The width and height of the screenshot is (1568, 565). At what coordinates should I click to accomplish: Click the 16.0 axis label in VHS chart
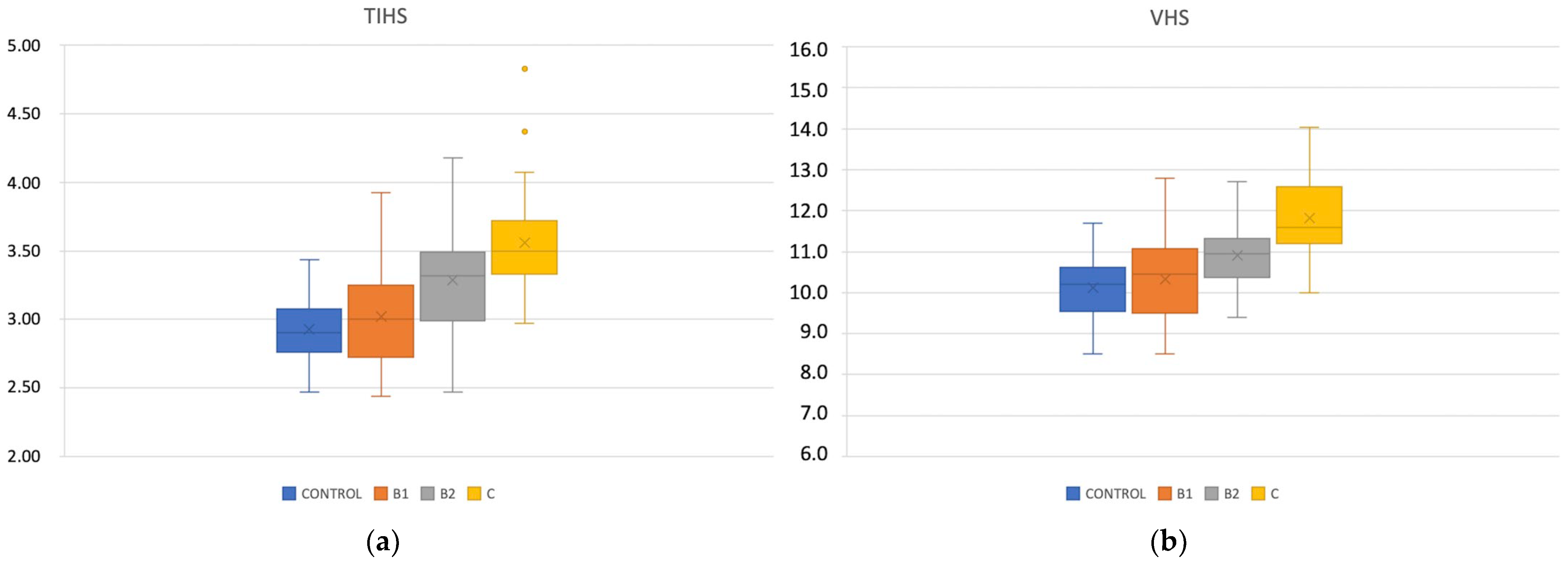[x=809, y=49]
